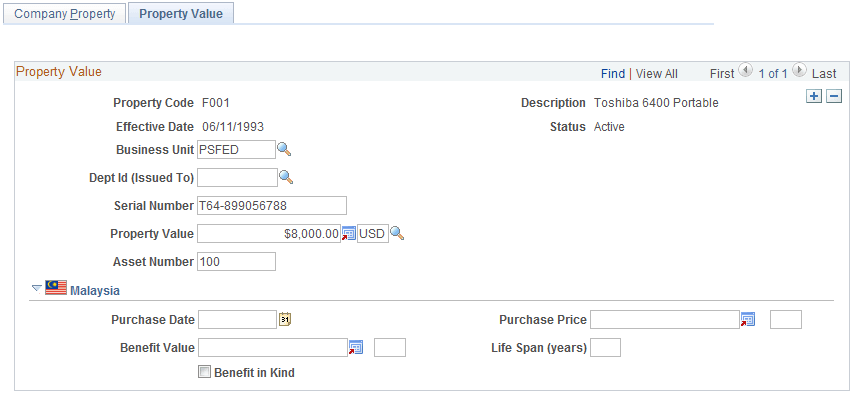Open Benefit Value currency detail icon
856x396 pixels.
point(356,347)
